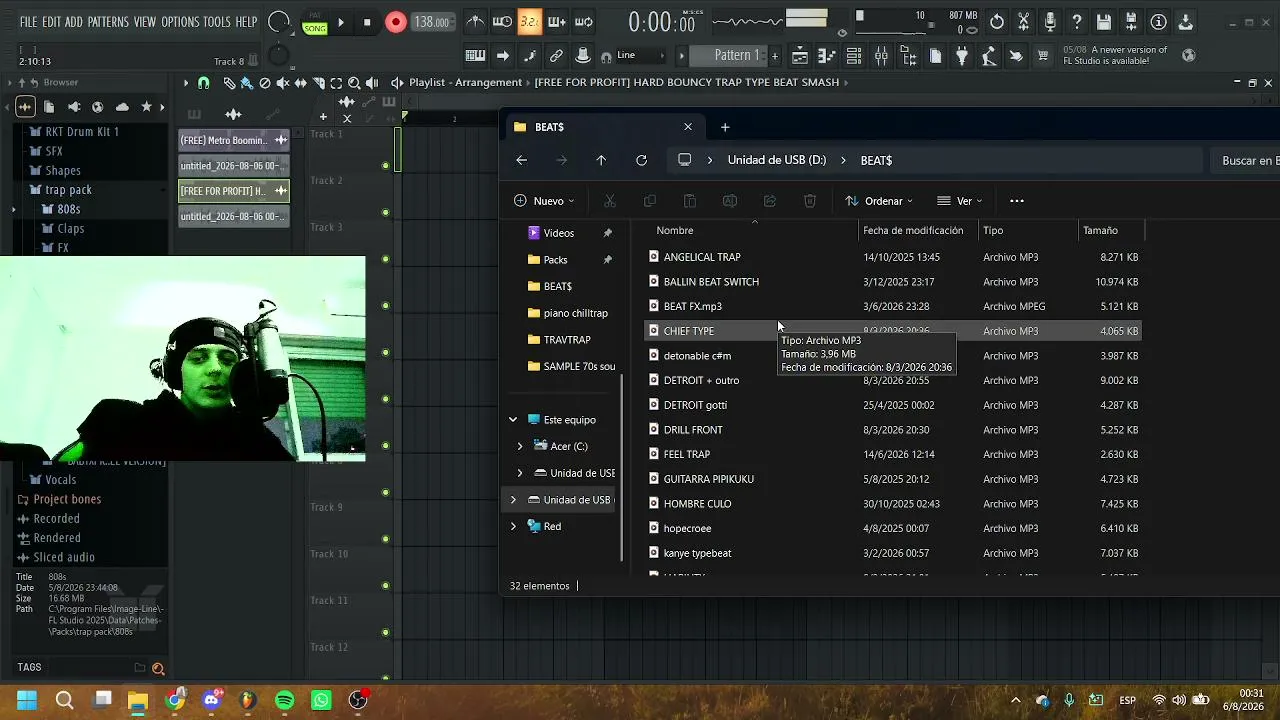The width and height of the screenshot is (1280, 720).
Task: Add a new File Explorer tab
Action: pos(725,127)
